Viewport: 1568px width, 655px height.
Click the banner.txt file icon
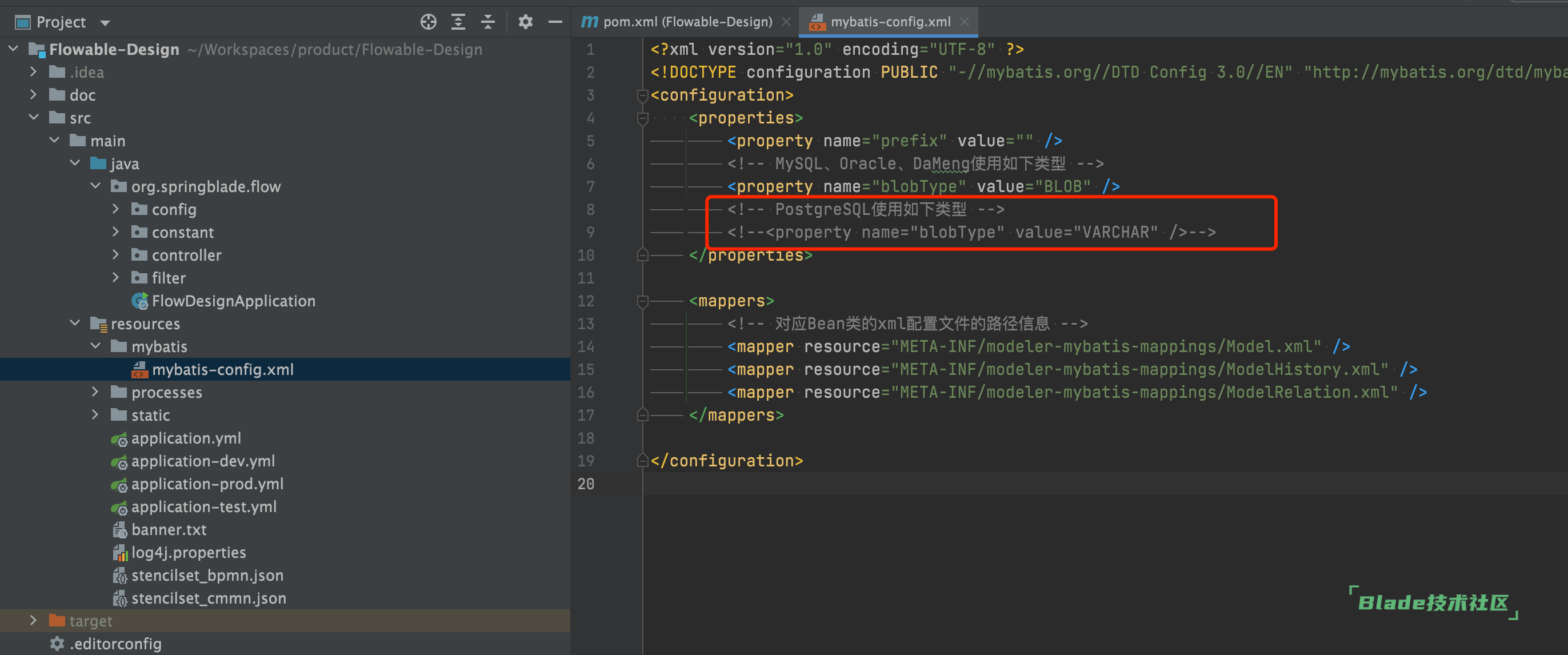pos(119,530)
